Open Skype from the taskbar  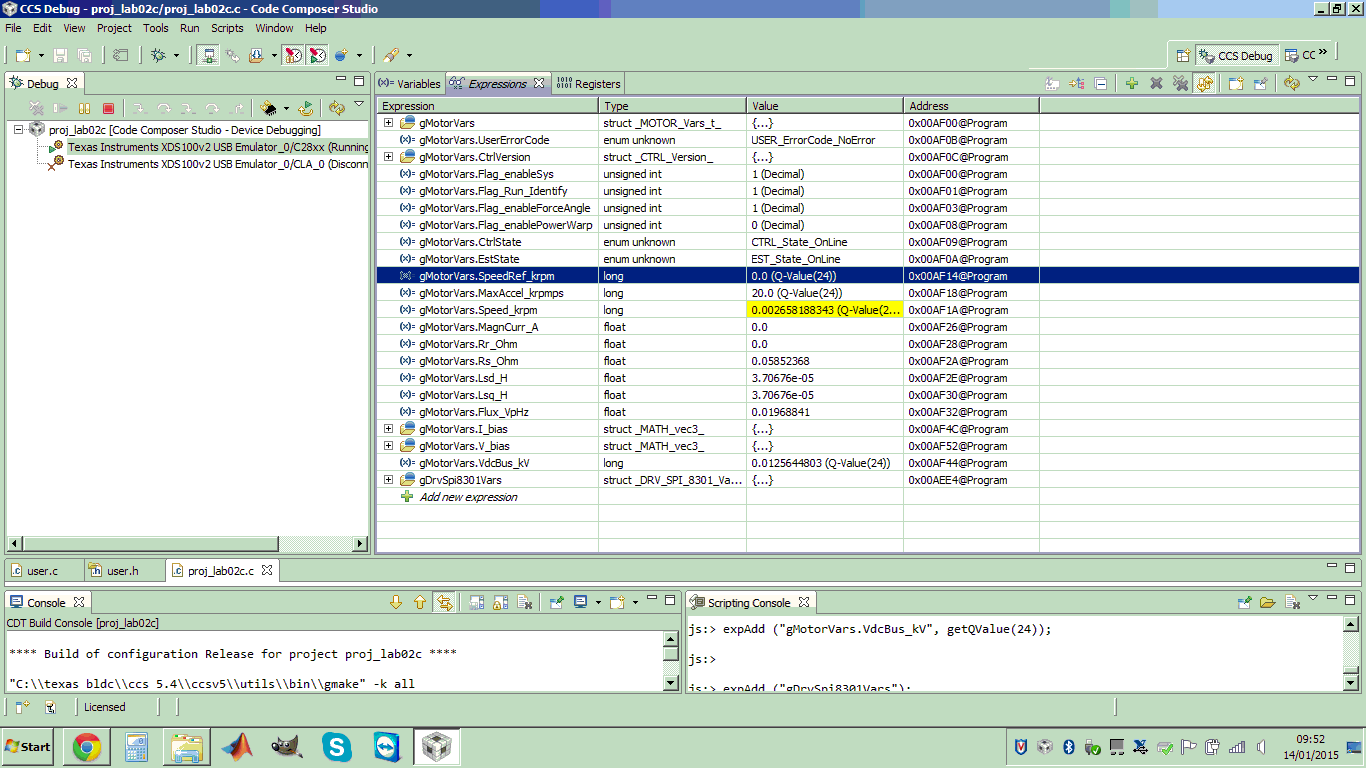click(337, 747)
